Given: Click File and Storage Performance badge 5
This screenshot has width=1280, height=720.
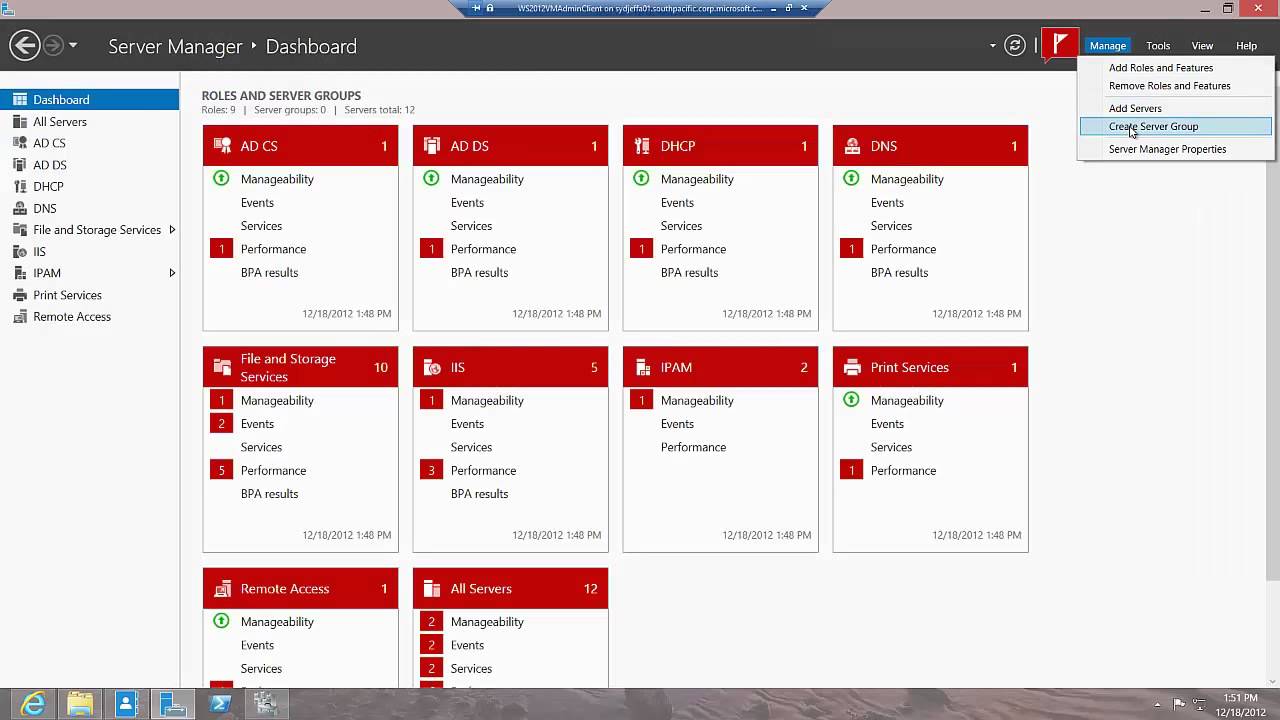Looking at the screenshot, I should tap(221, 470).
